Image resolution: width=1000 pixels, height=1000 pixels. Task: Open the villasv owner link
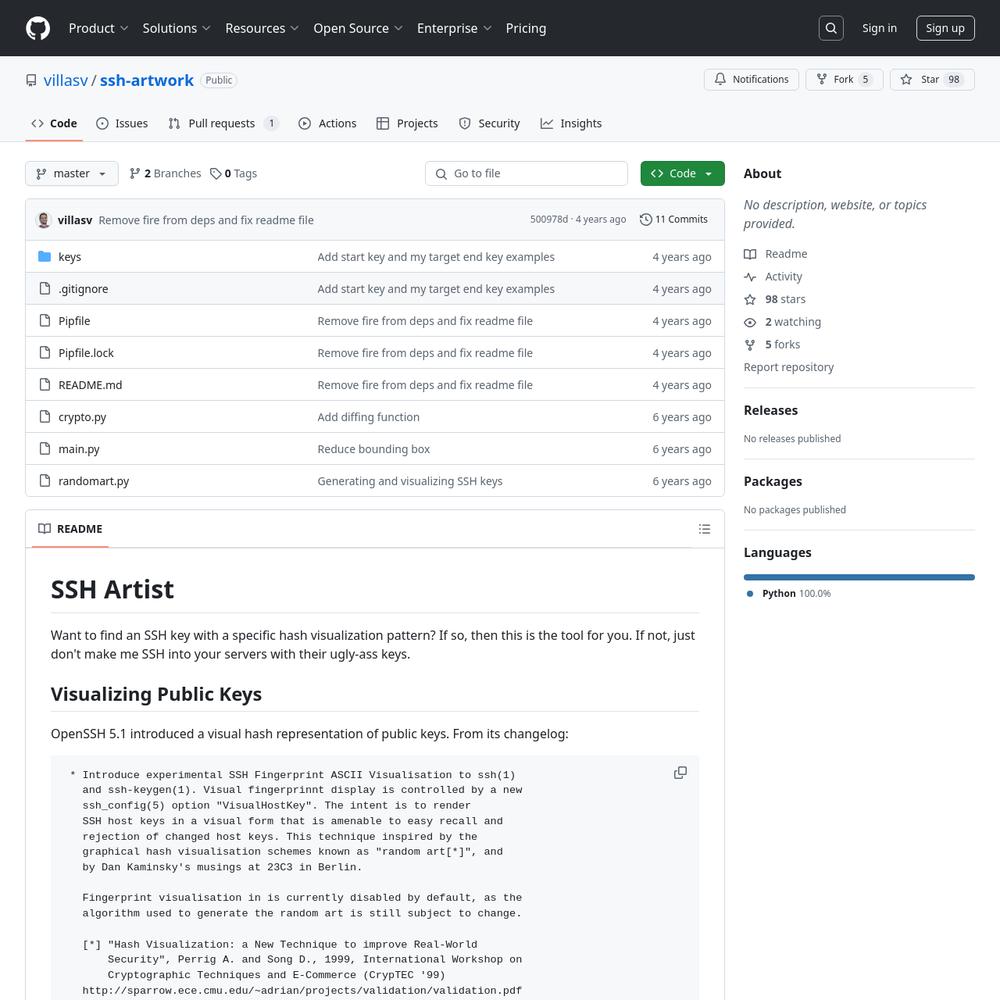65,80
